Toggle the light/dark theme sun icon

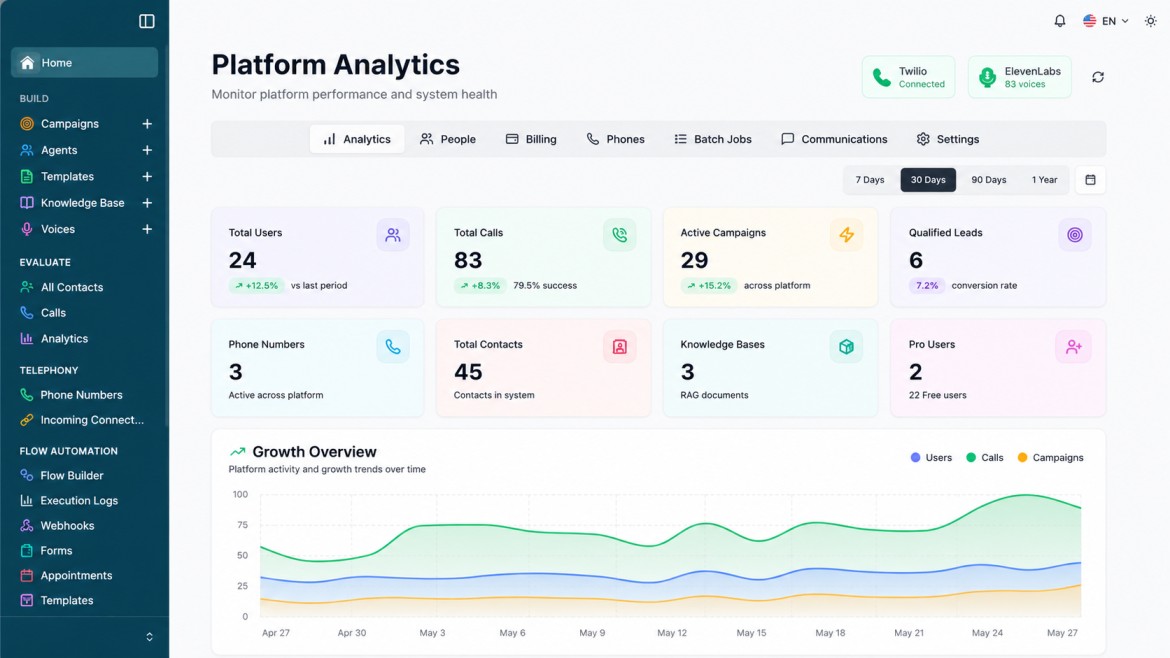point(1151,21)
